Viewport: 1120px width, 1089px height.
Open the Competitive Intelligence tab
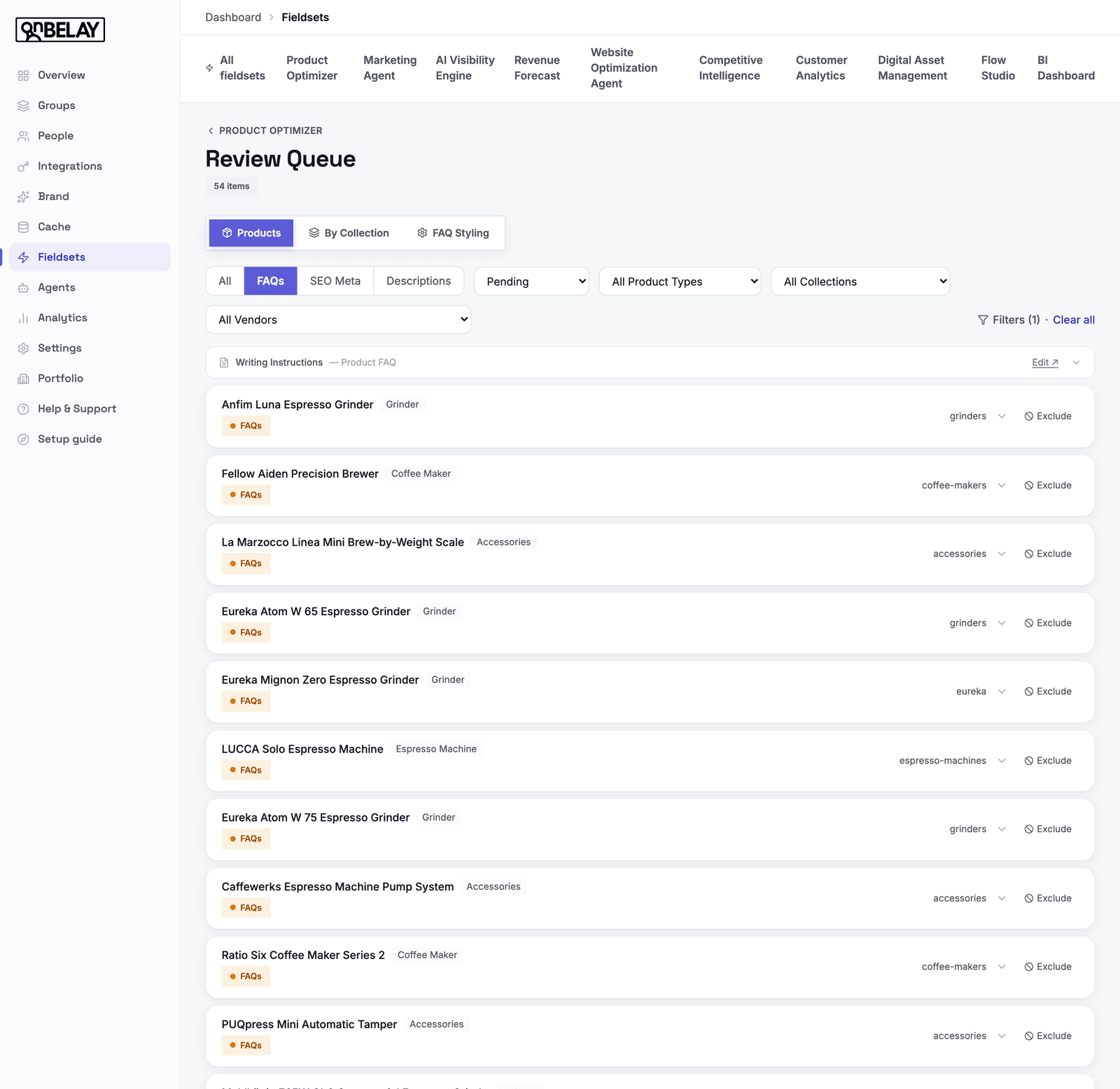tap(731, 68)
